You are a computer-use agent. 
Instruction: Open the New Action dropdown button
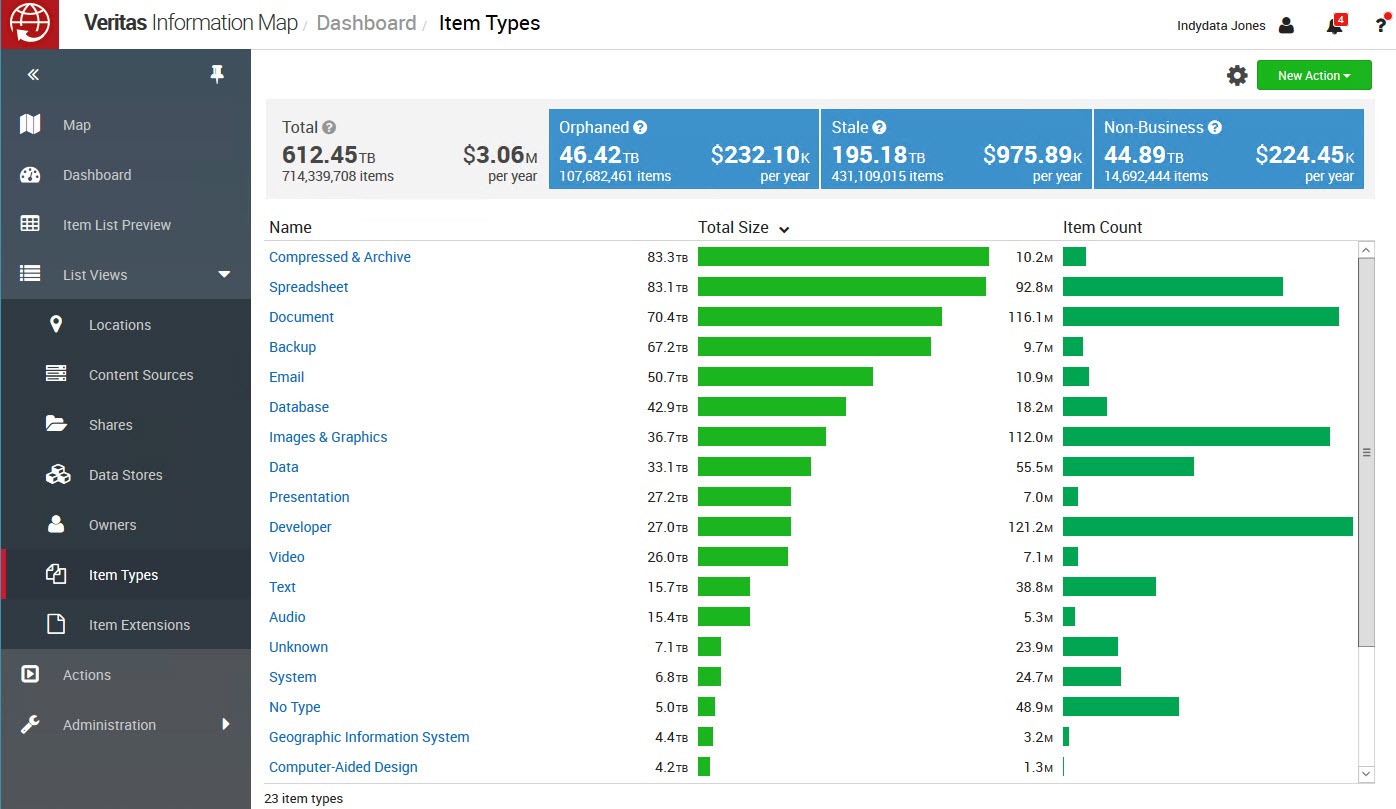(x=1313, y=76)
